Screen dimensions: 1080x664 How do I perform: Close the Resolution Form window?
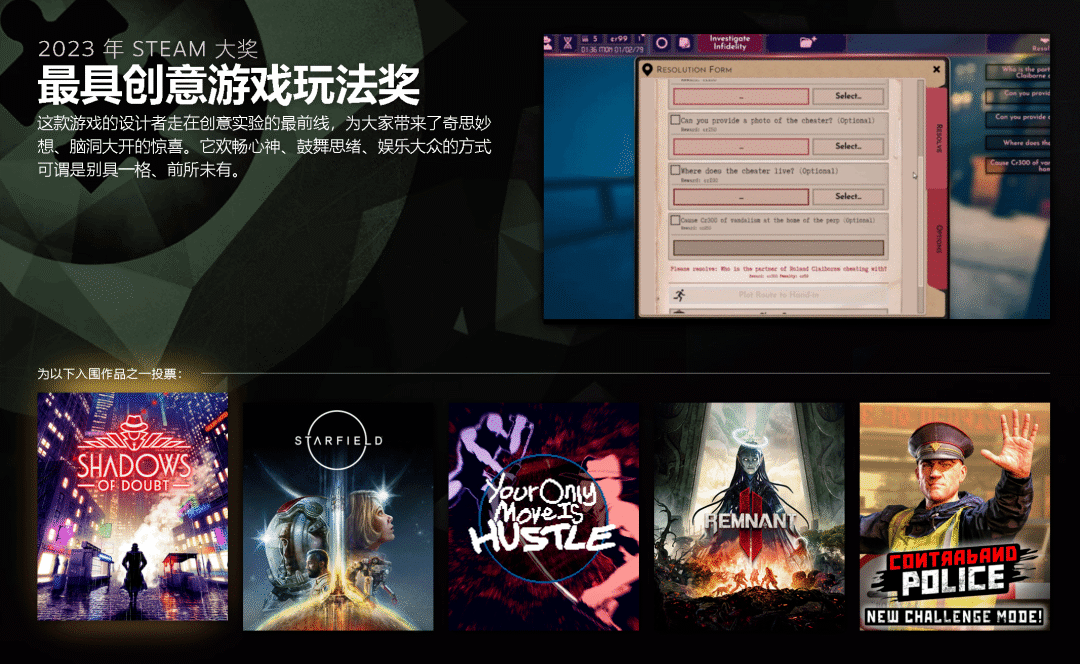tap(936, 69)
